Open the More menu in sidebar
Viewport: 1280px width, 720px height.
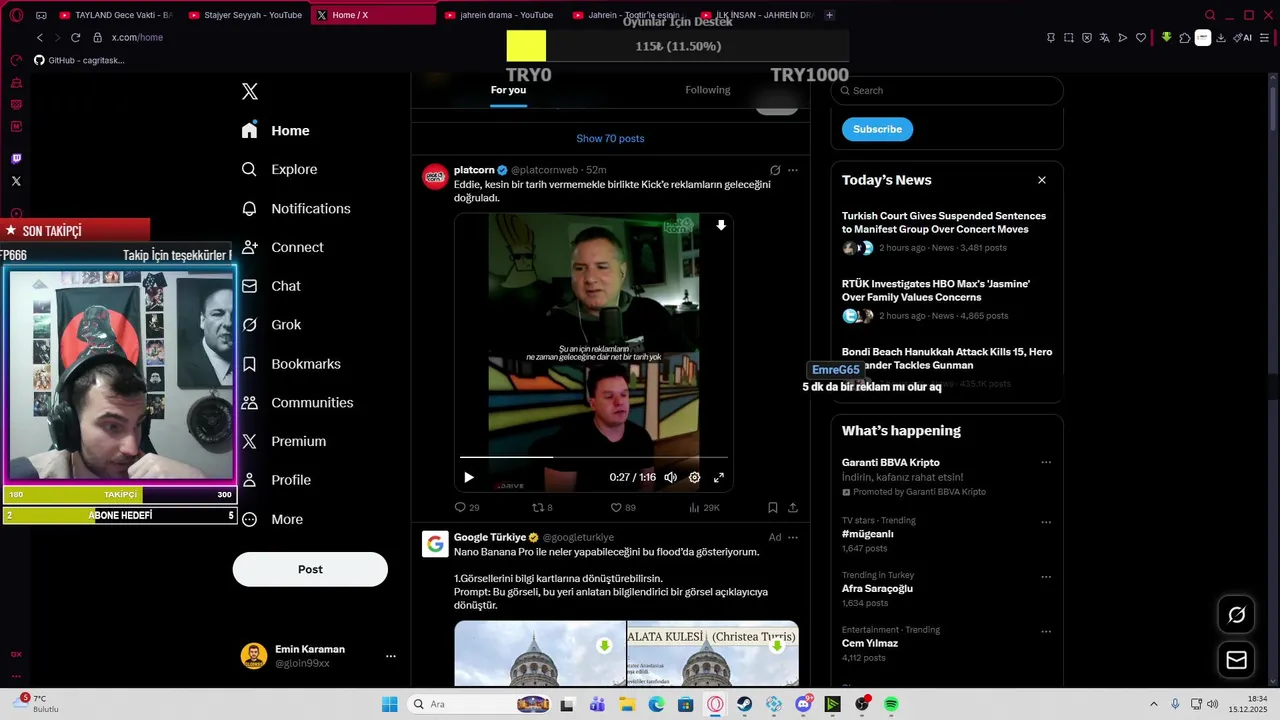[272, 520]
